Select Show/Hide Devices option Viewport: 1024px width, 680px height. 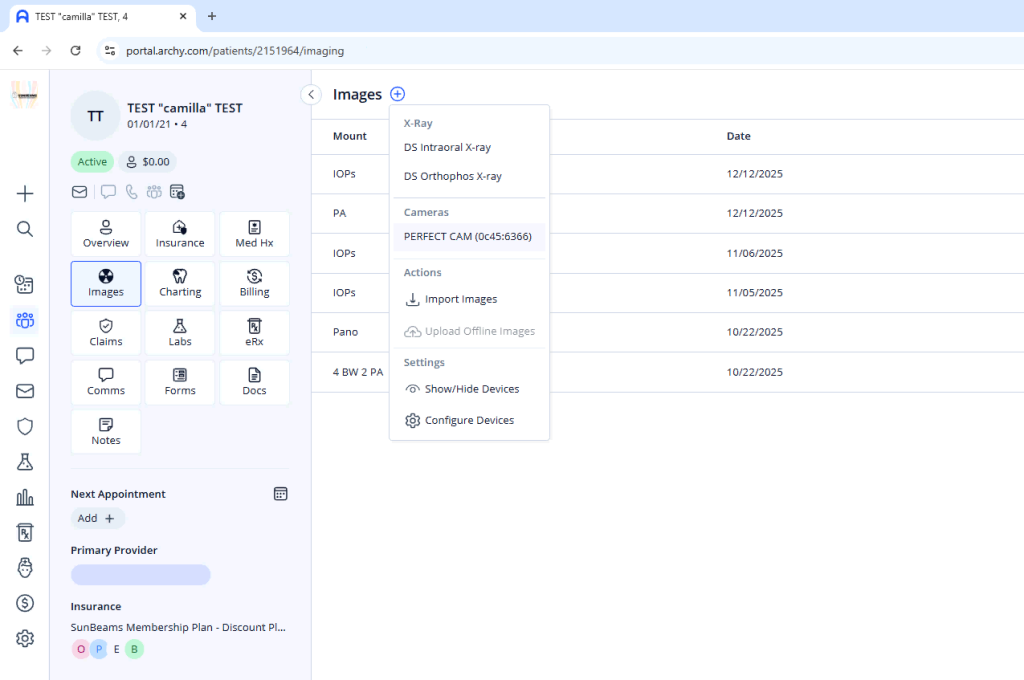click(x=471, y=389)
